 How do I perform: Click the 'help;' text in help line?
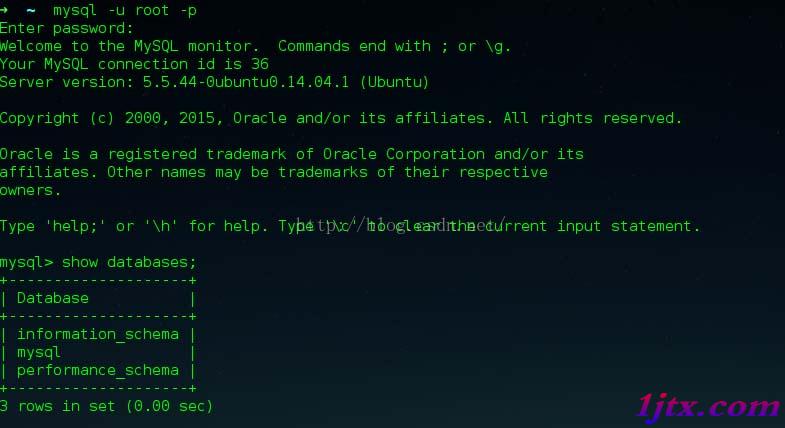(74, 226)
